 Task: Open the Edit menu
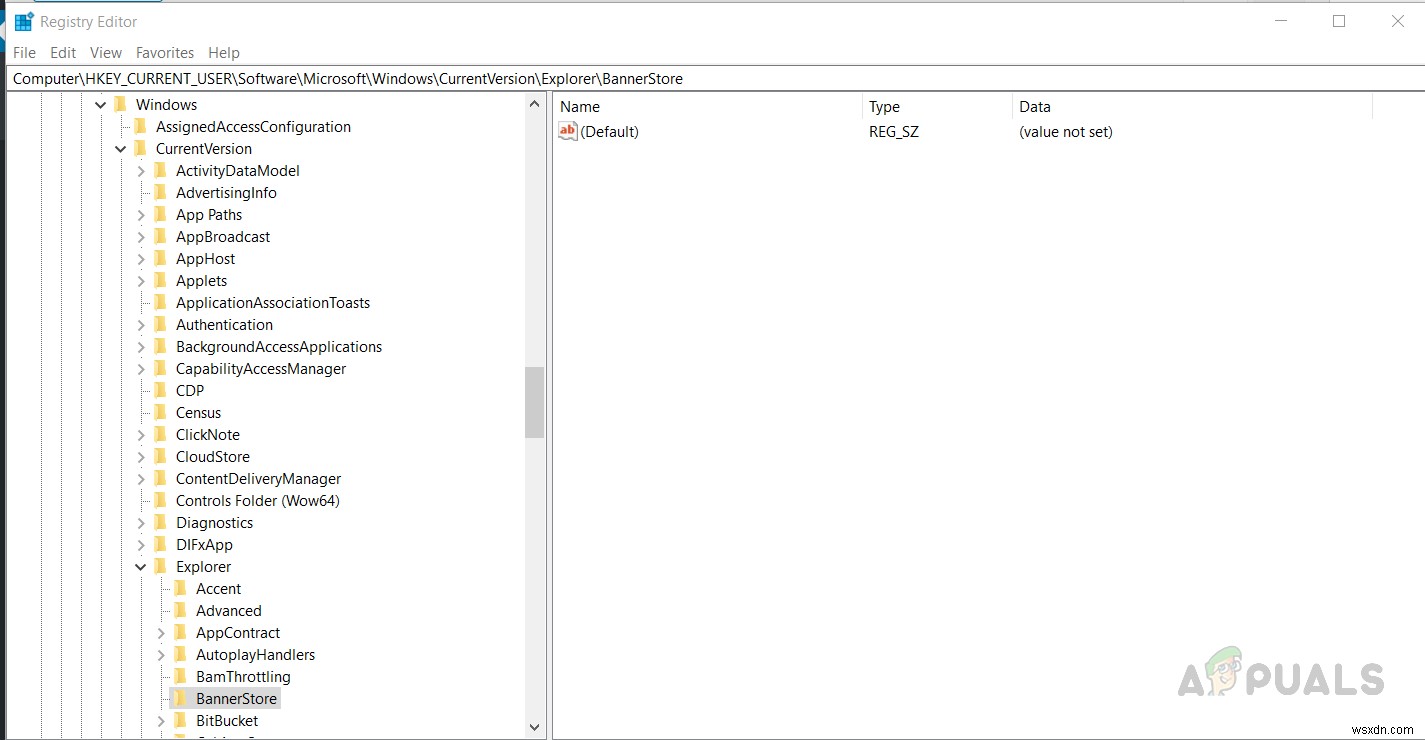(x=63, y=53)
